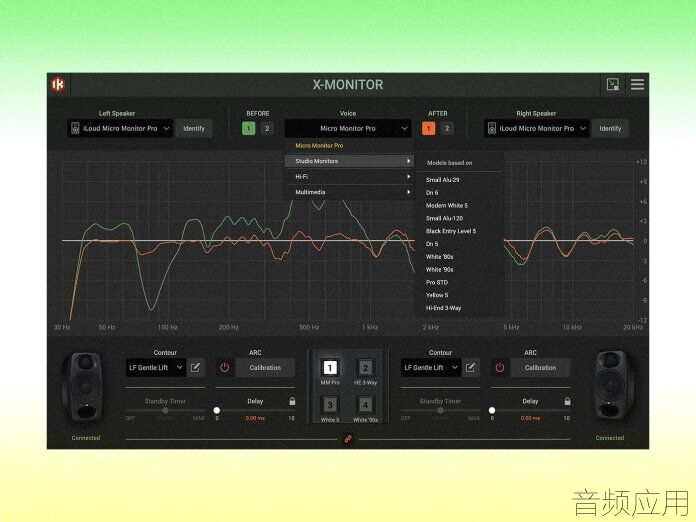Start left ARC Calibration
This screenshot has width=696, height=522.
coord(265,368)
